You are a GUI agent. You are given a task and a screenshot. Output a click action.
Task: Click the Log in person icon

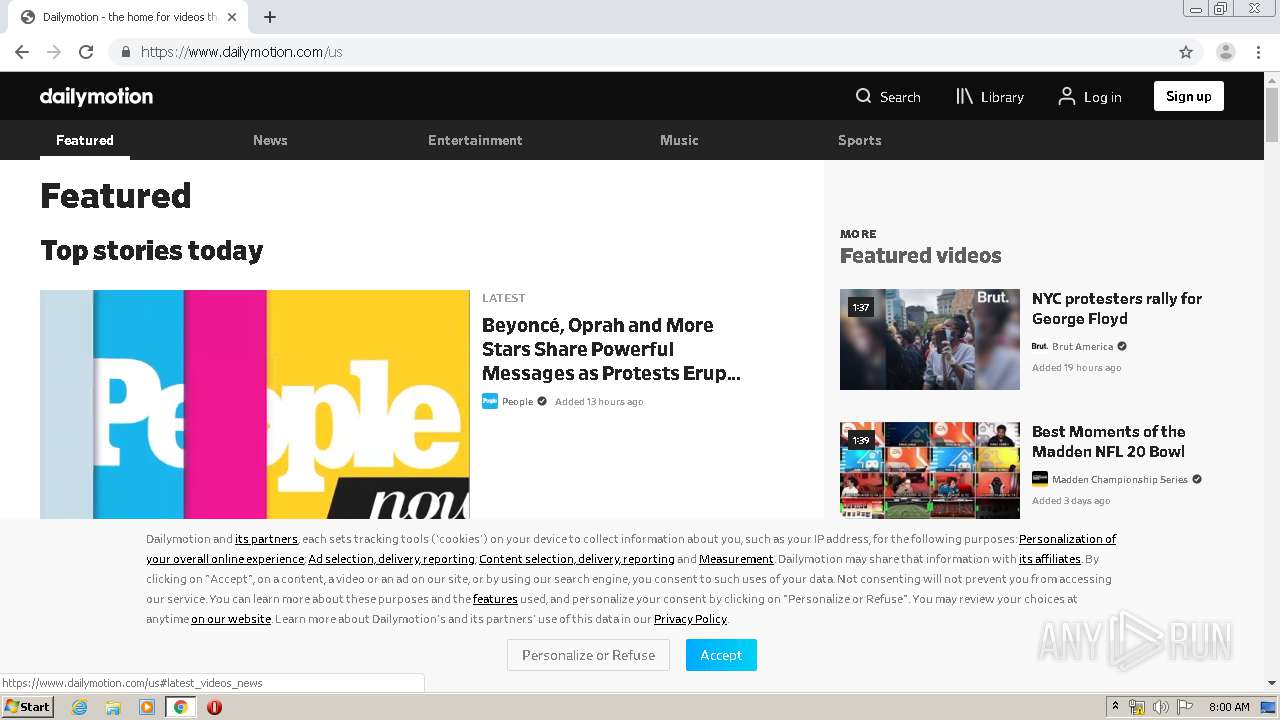coord(1067,96)
